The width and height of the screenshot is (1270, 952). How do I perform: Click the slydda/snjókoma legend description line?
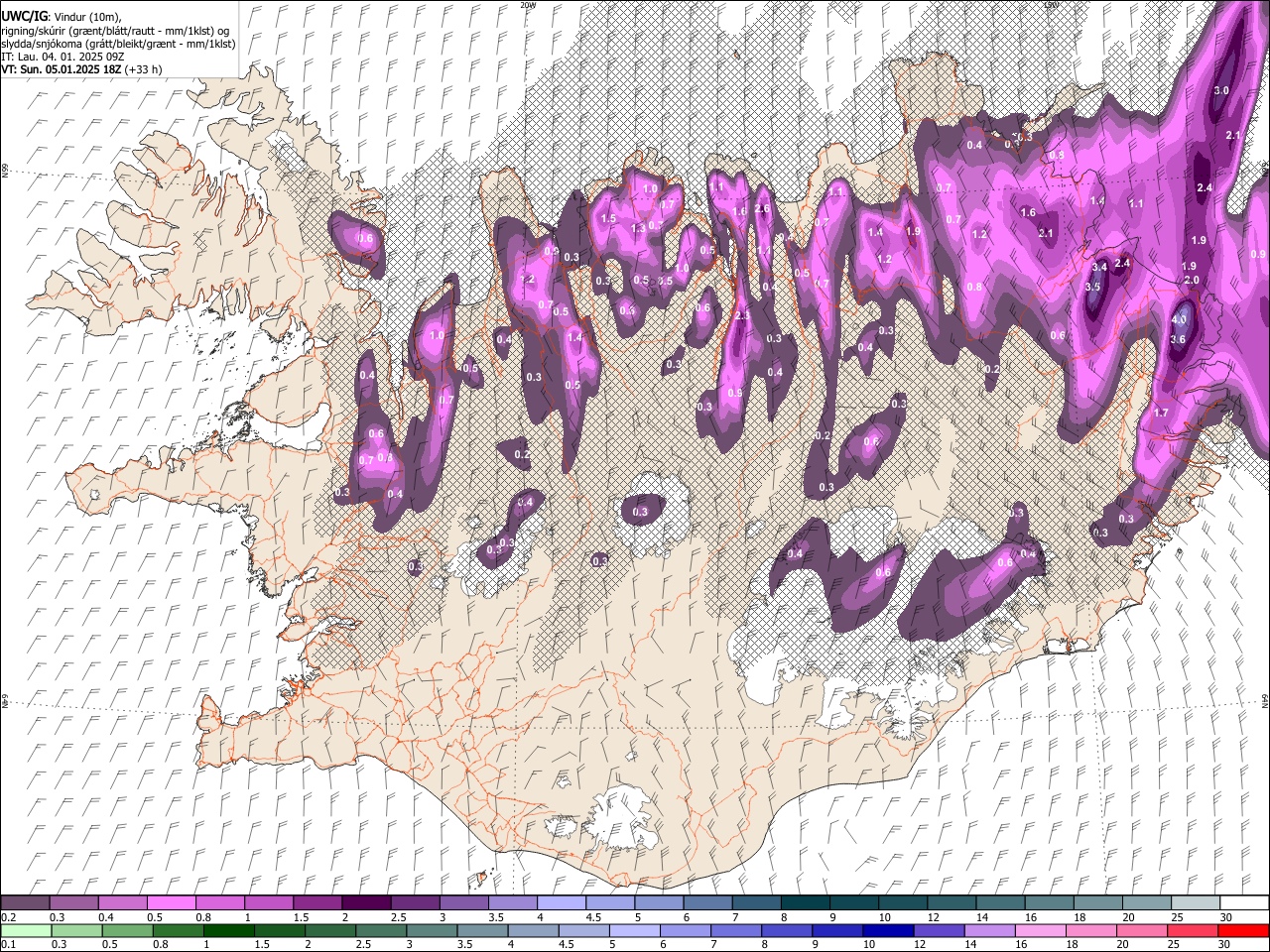pyautogui.click(x=118, y=44)
